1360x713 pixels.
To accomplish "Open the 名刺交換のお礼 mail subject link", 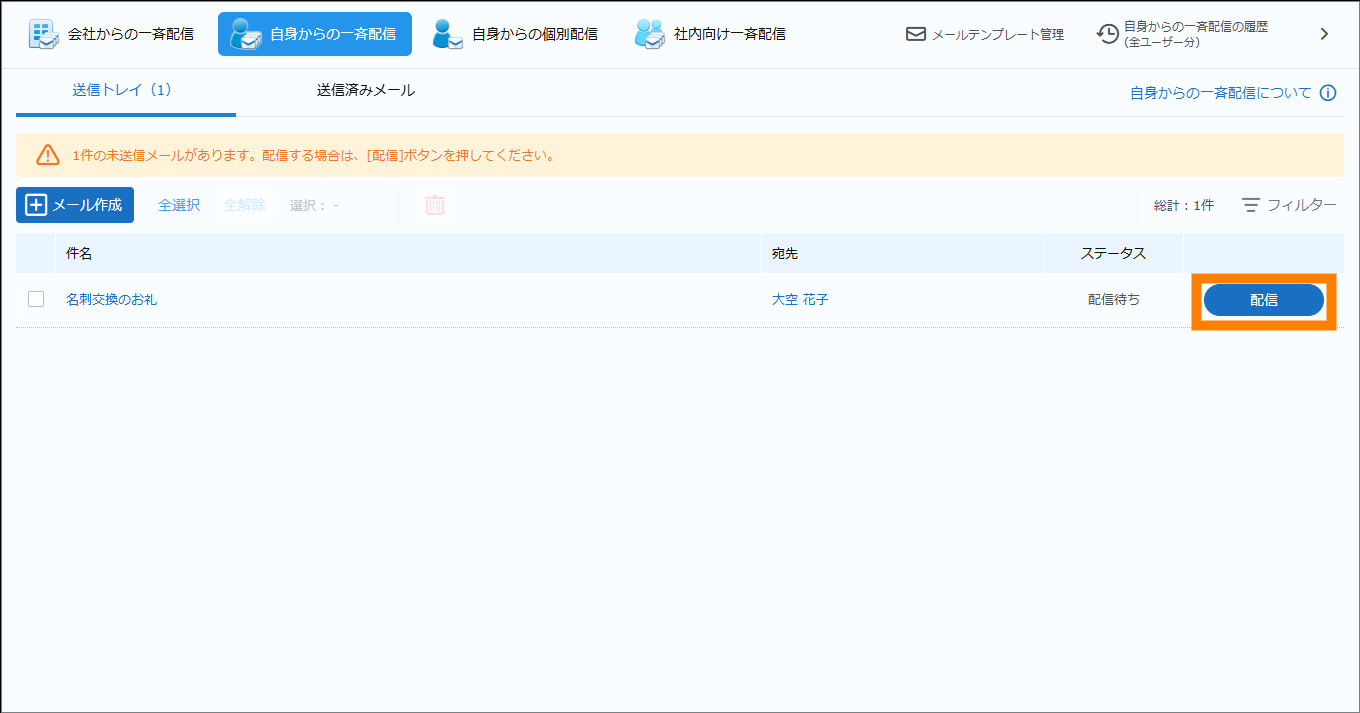I will point(112,299).
